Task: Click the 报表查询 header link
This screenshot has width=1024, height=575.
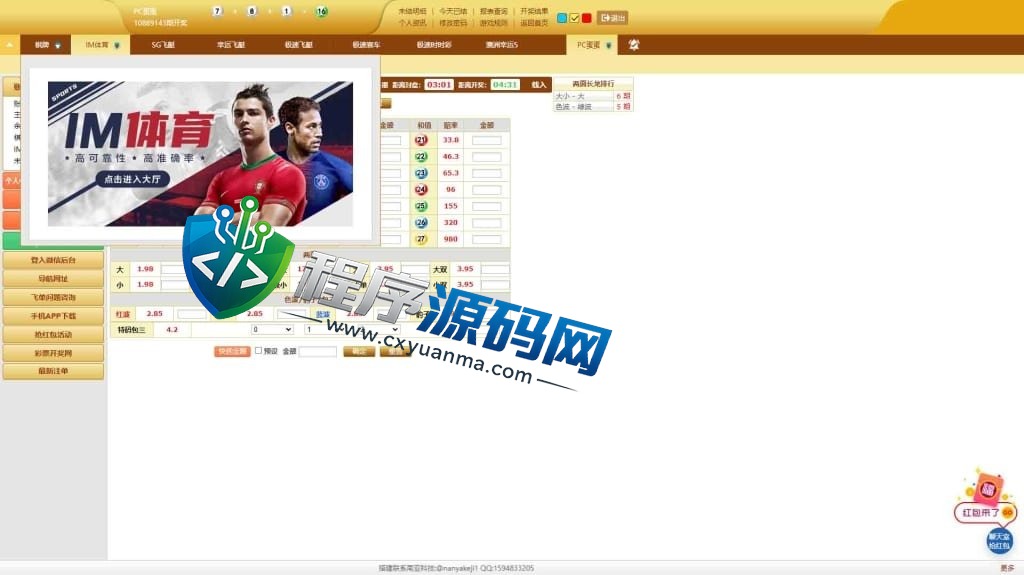Action: (x=494, y=11)
